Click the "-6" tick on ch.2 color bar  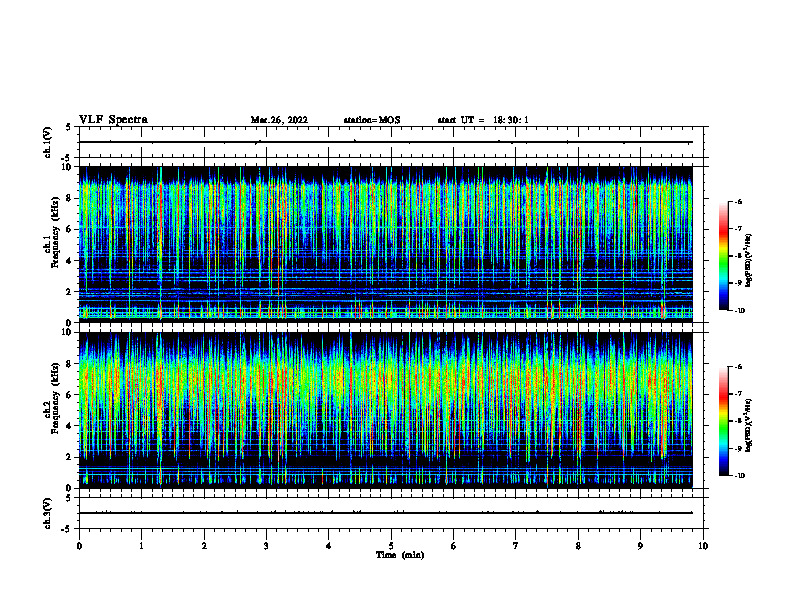[738, 367]
